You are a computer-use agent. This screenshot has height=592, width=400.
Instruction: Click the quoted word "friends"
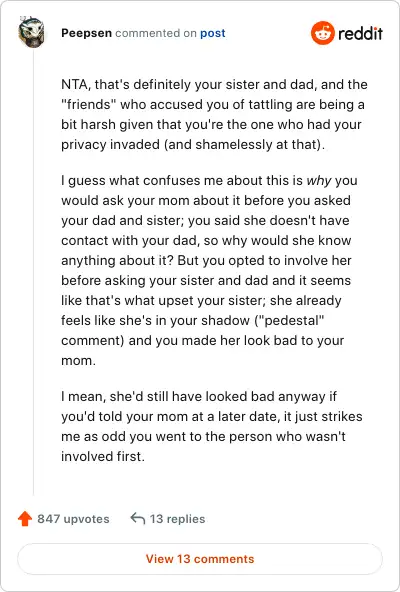coord(89,105)
